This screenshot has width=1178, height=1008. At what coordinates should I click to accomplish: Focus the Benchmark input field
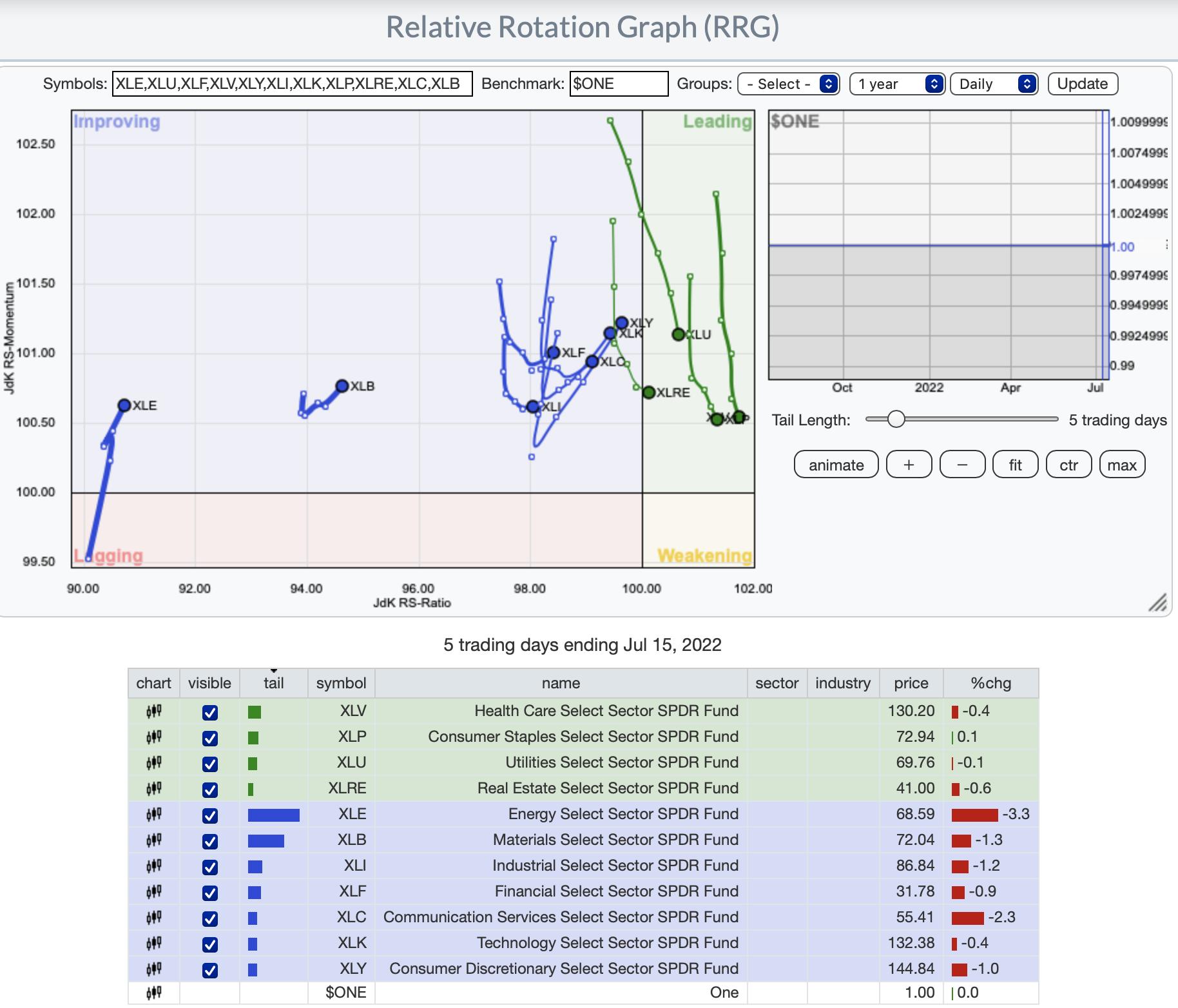(x=619, y=84)
